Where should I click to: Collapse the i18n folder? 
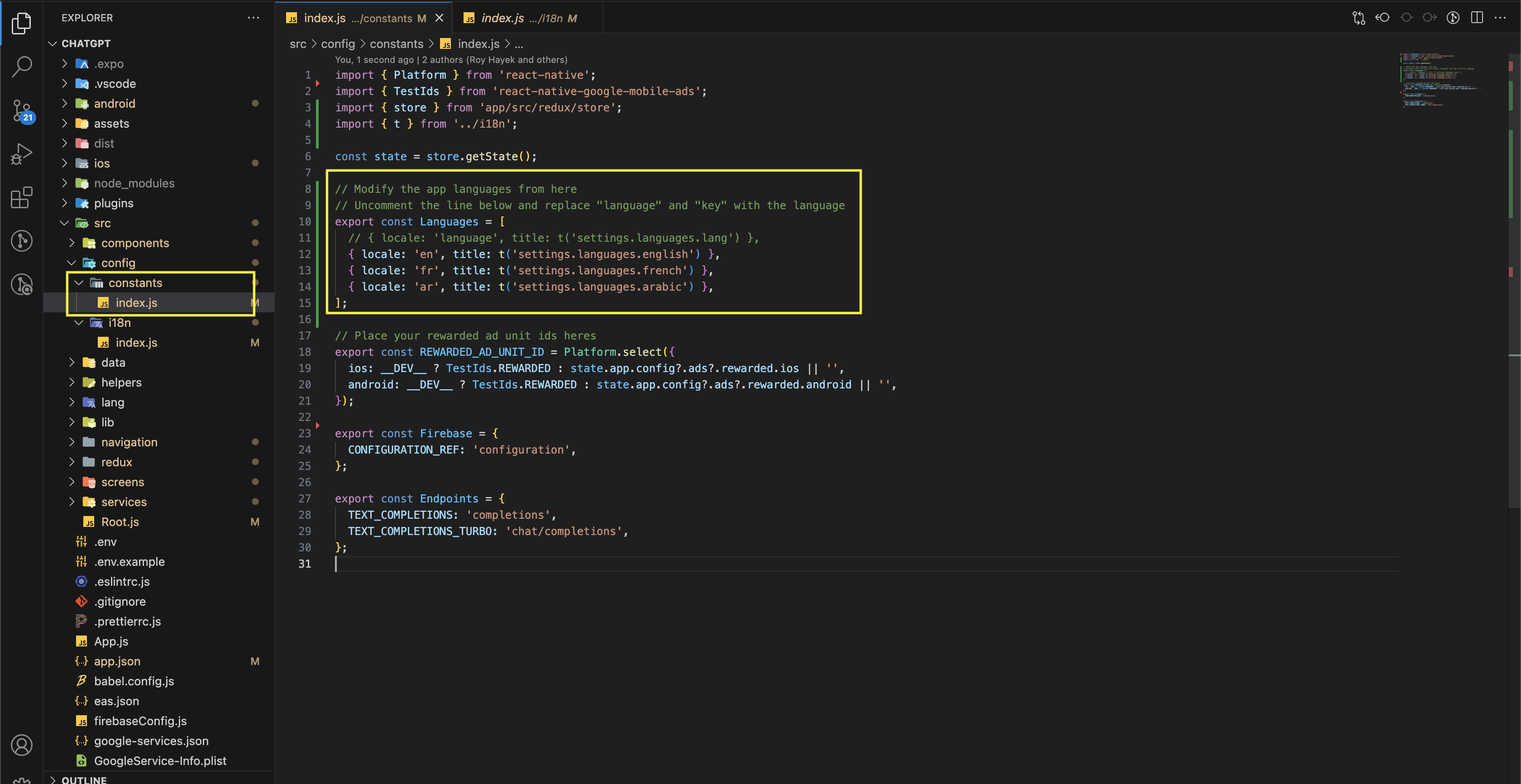click(159, 323)
